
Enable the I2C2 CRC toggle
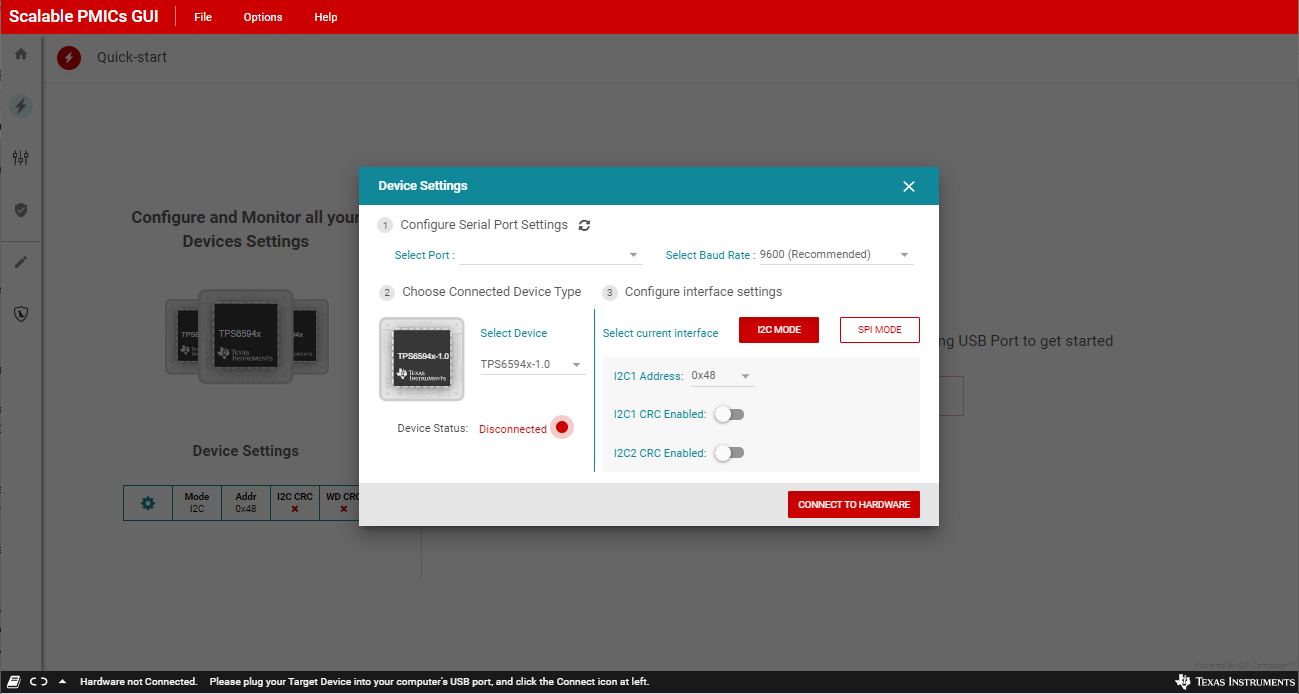tap(729, 453)
